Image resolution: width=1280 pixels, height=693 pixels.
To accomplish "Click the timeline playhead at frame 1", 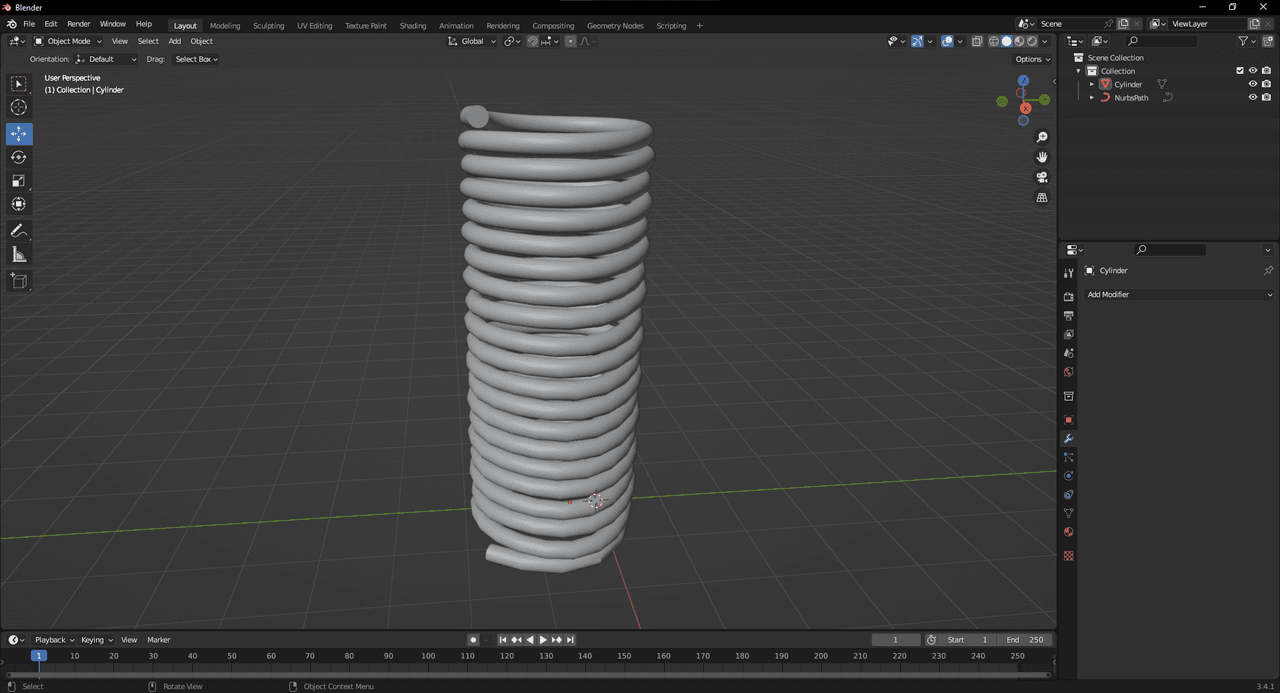I will (x=39, y=656).
